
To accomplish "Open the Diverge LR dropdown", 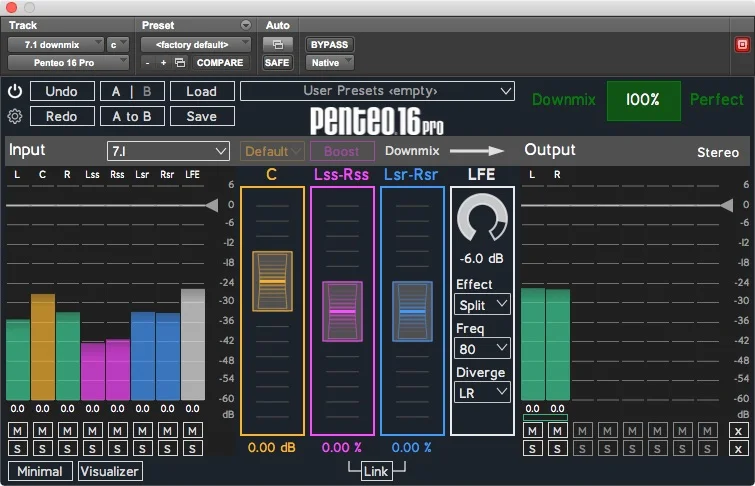I will click(x=482, y=393).
